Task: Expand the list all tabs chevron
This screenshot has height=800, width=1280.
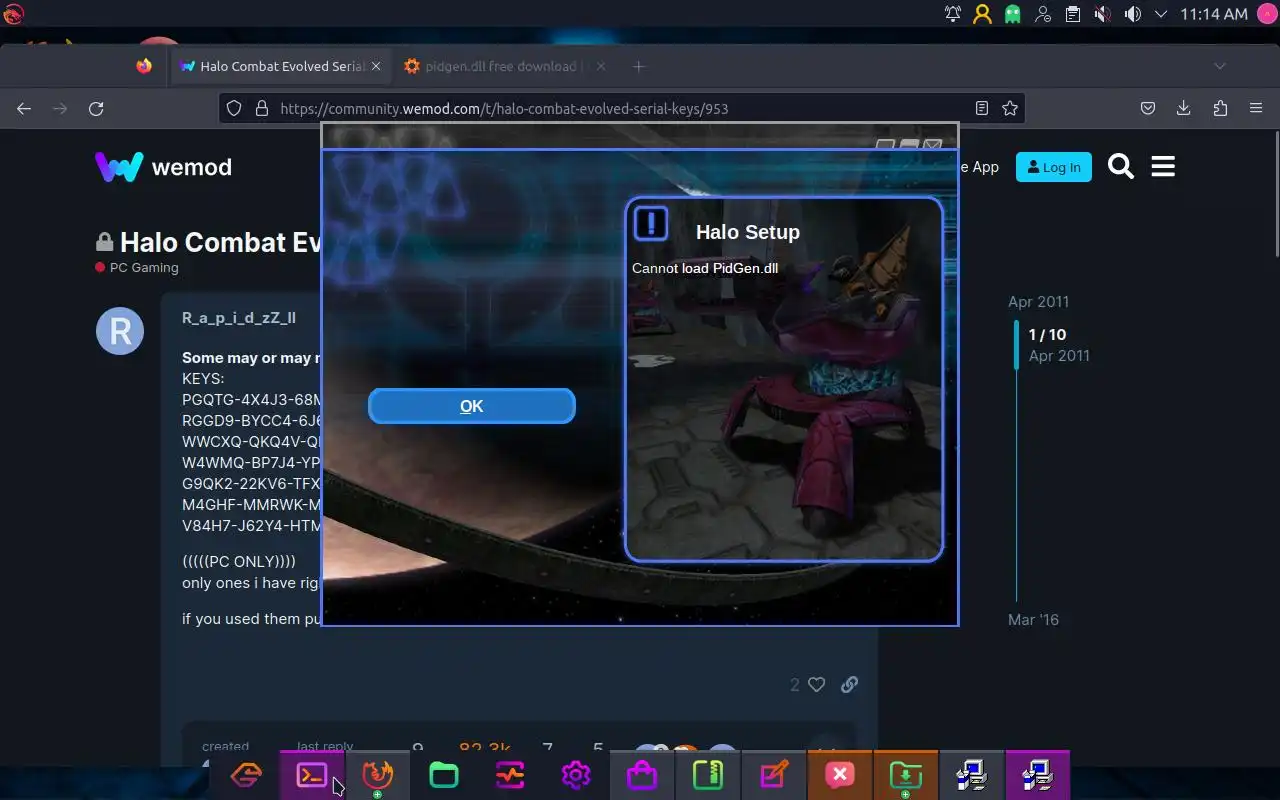Action: pyautogui.click(x=1220, y=66)
